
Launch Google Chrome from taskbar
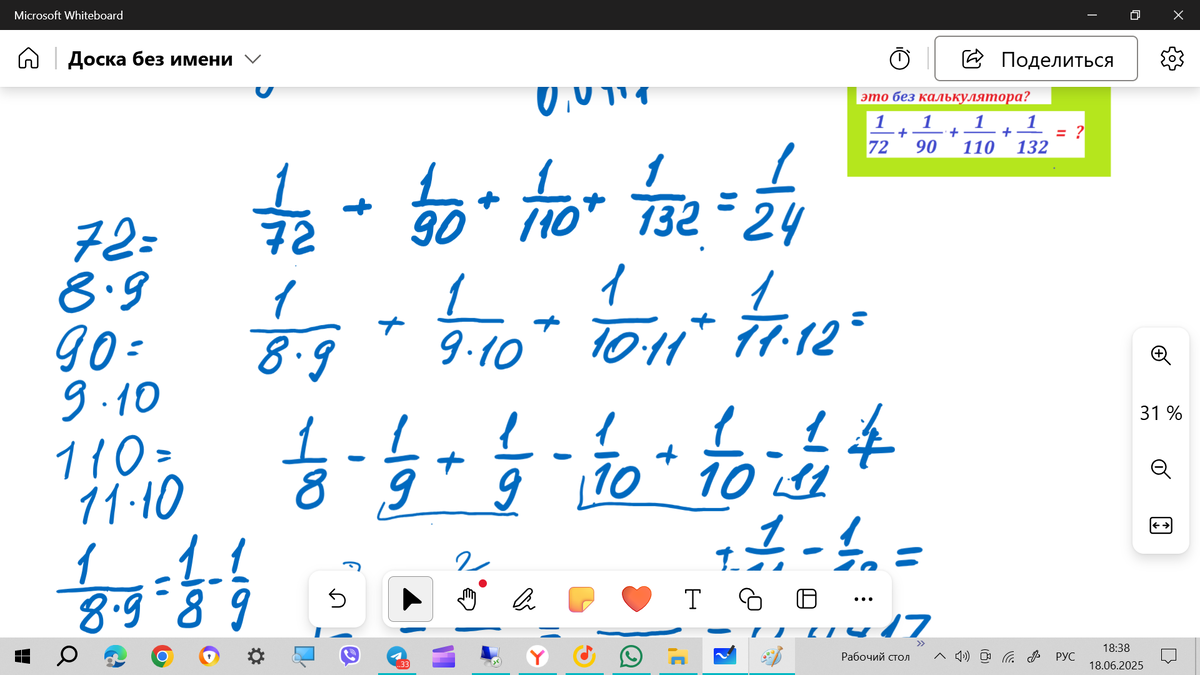162,656
